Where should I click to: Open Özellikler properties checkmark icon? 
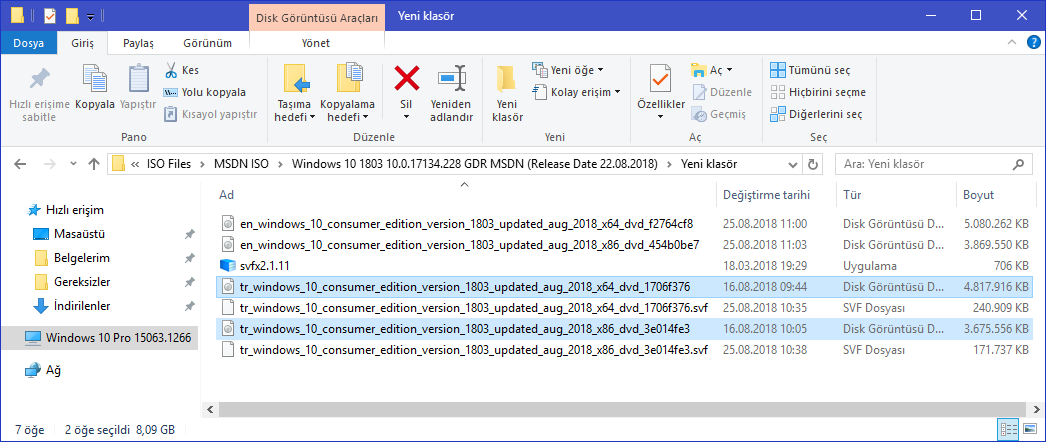click(660, 80)
